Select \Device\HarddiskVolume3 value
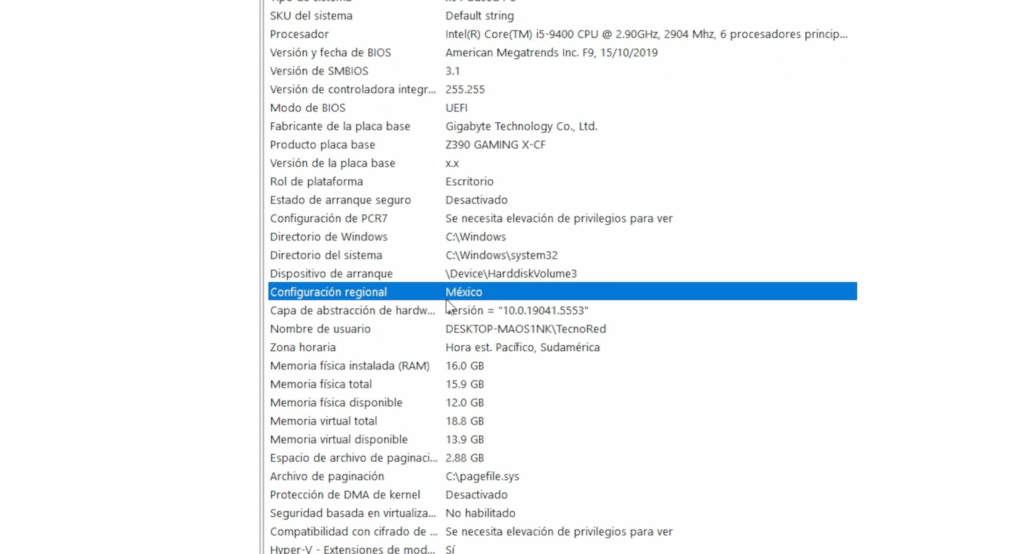 point(511,273)
